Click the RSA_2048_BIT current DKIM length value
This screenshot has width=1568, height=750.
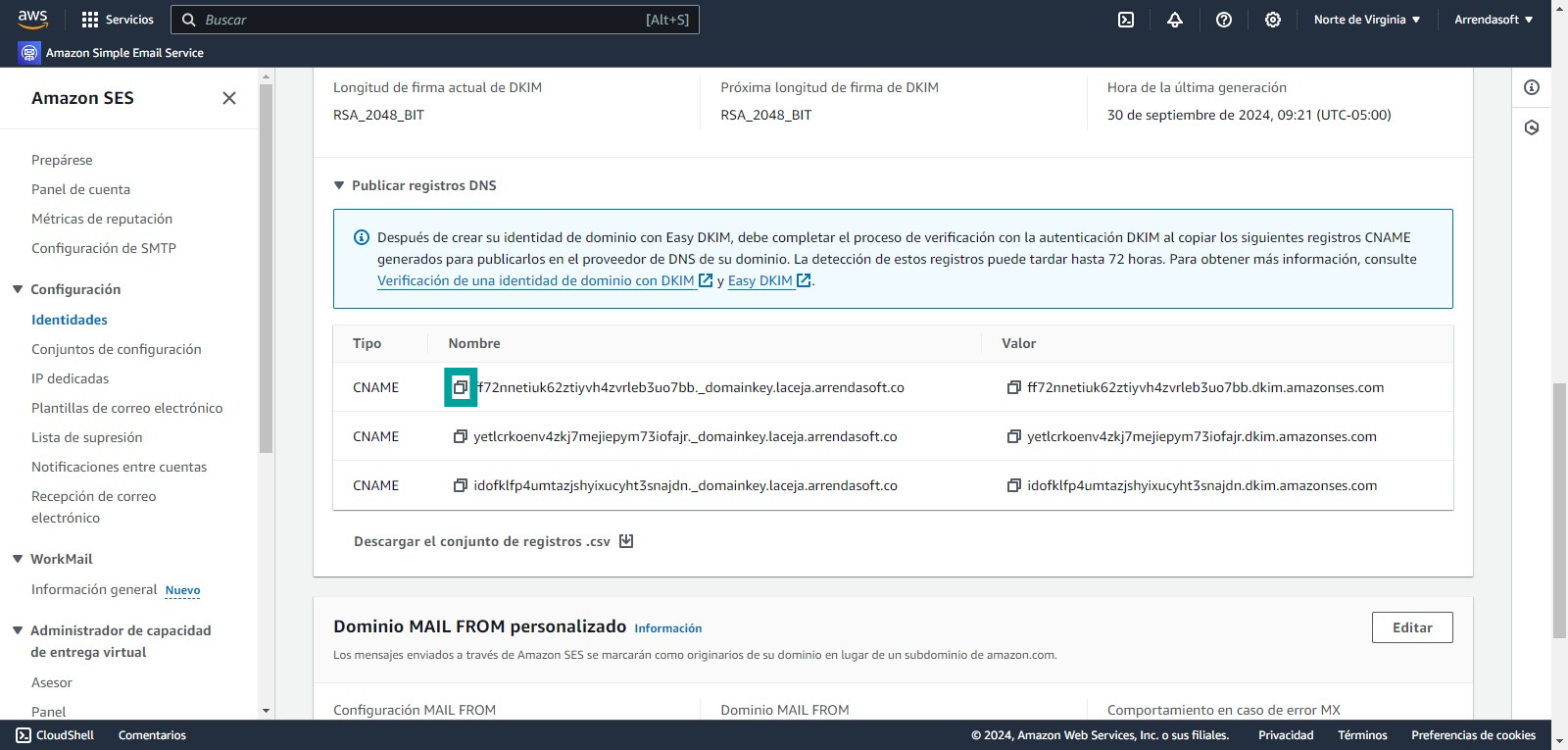point(378,115)
